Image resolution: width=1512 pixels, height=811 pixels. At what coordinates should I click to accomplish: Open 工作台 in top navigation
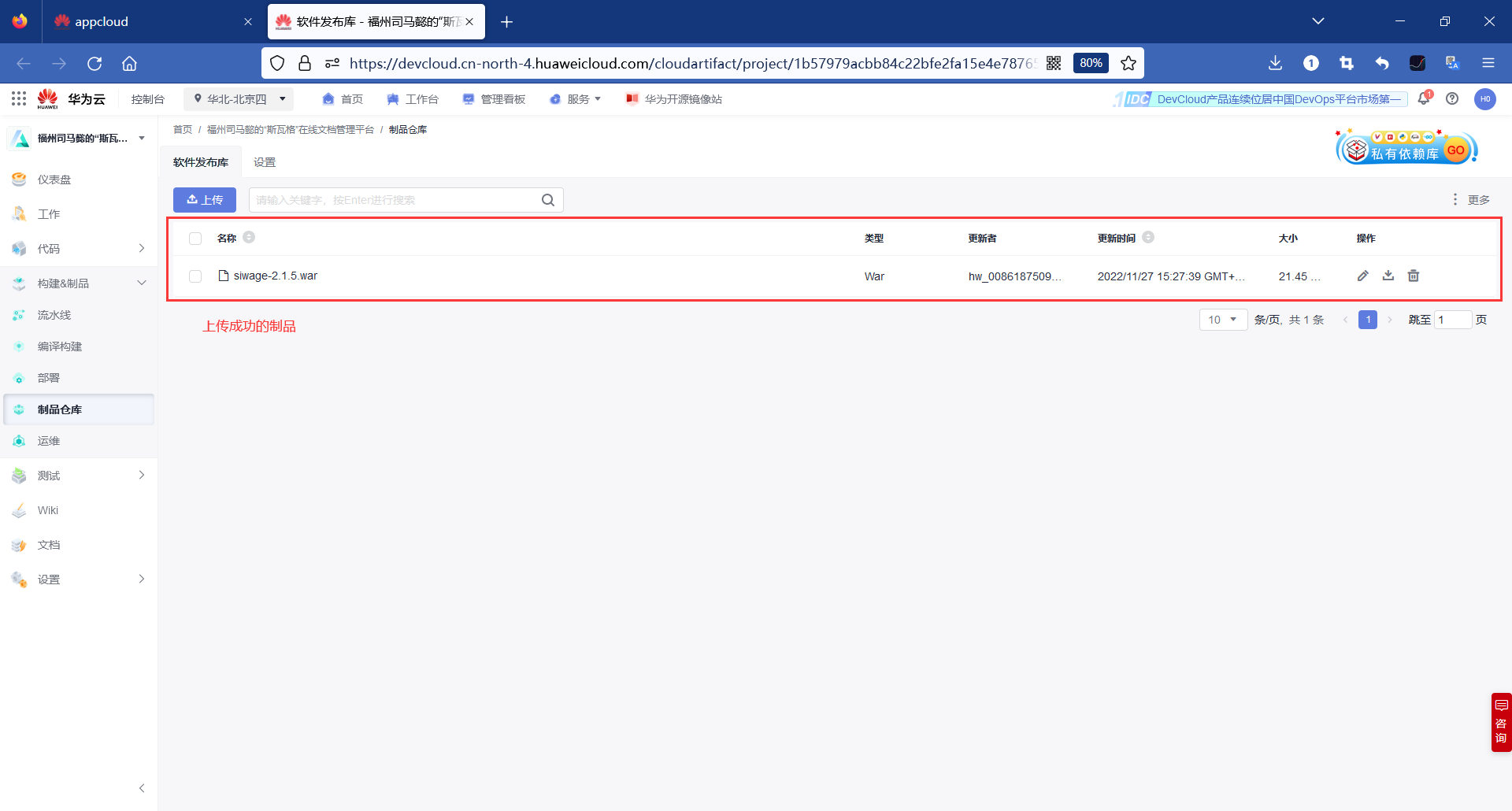click(413, 99)
